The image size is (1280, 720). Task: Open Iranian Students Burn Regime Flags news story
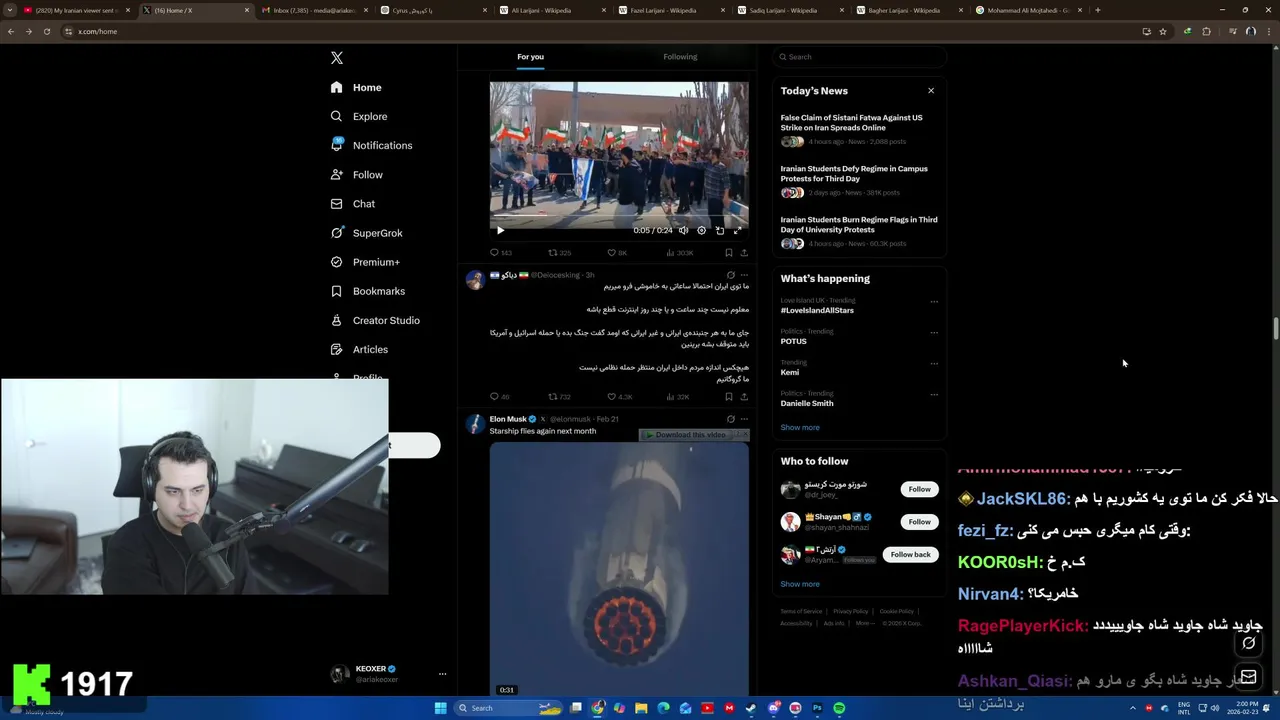[858, 233]
